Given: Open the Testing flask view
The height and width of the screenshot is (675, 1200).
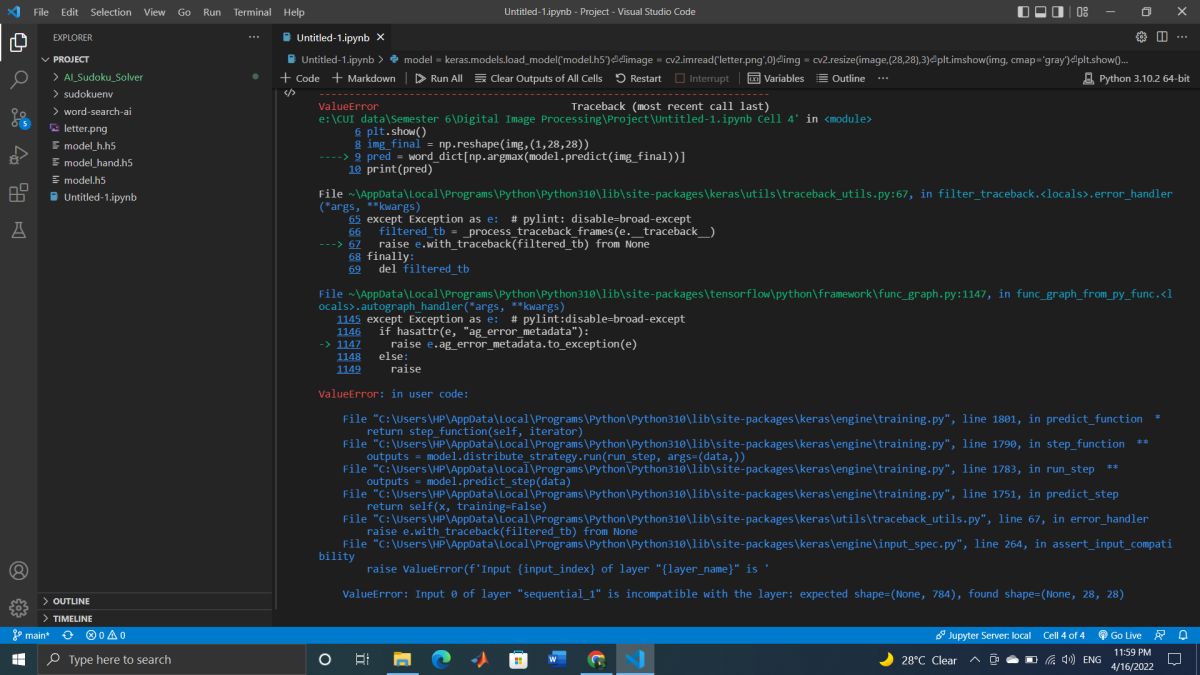Looking at the screenshot, I should click(18, 230).
